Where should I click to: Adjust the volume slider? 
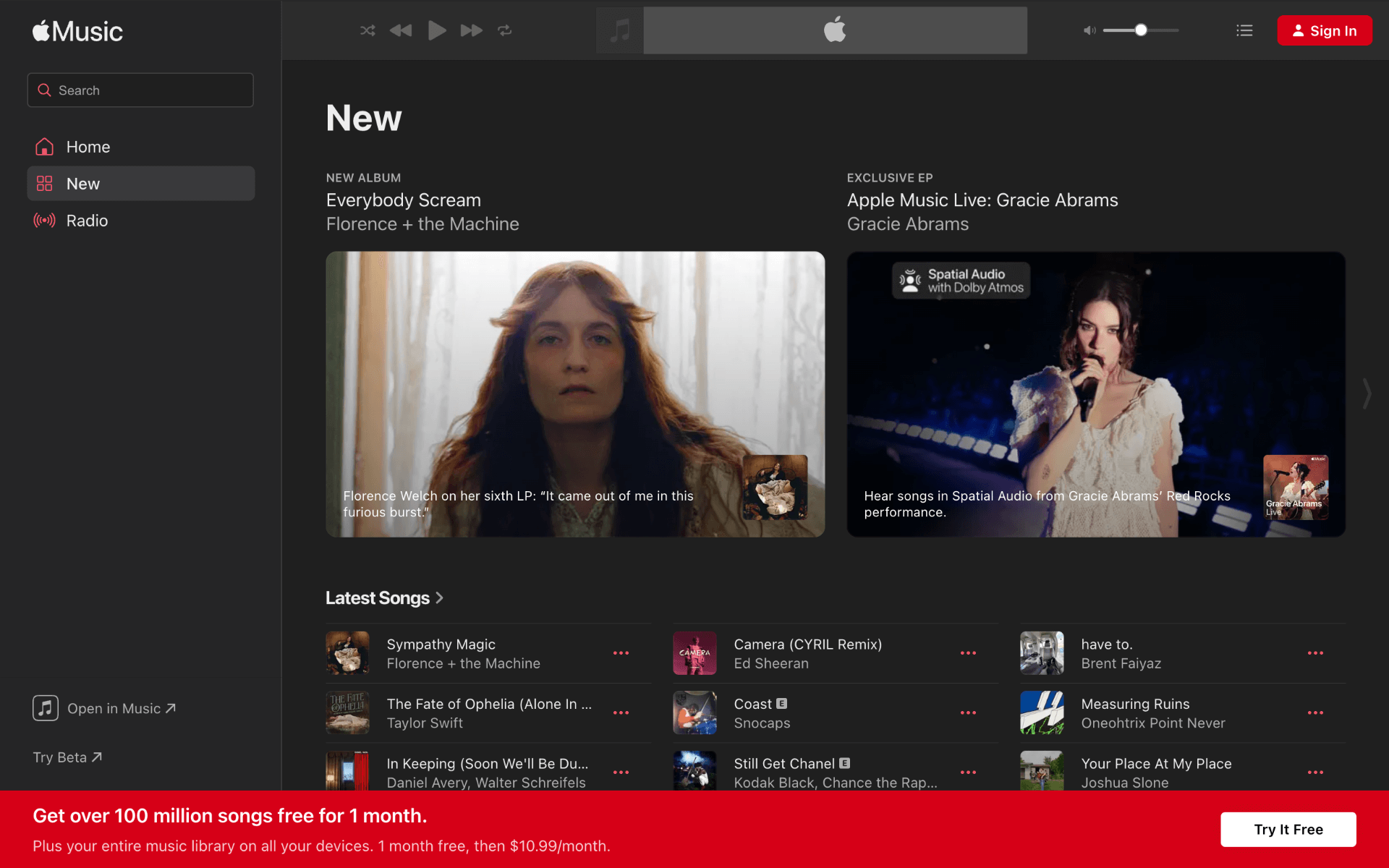click(1140, 30)
